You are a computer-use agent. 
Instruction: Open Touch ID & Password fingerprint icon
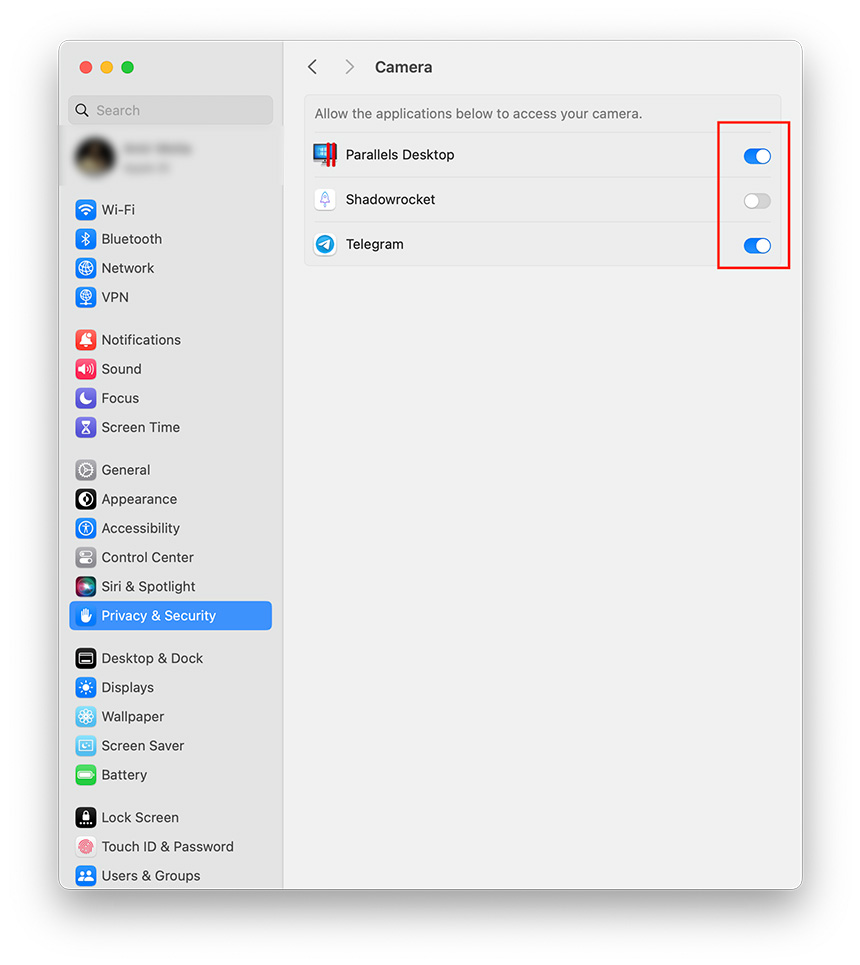[x=86, y=847]
